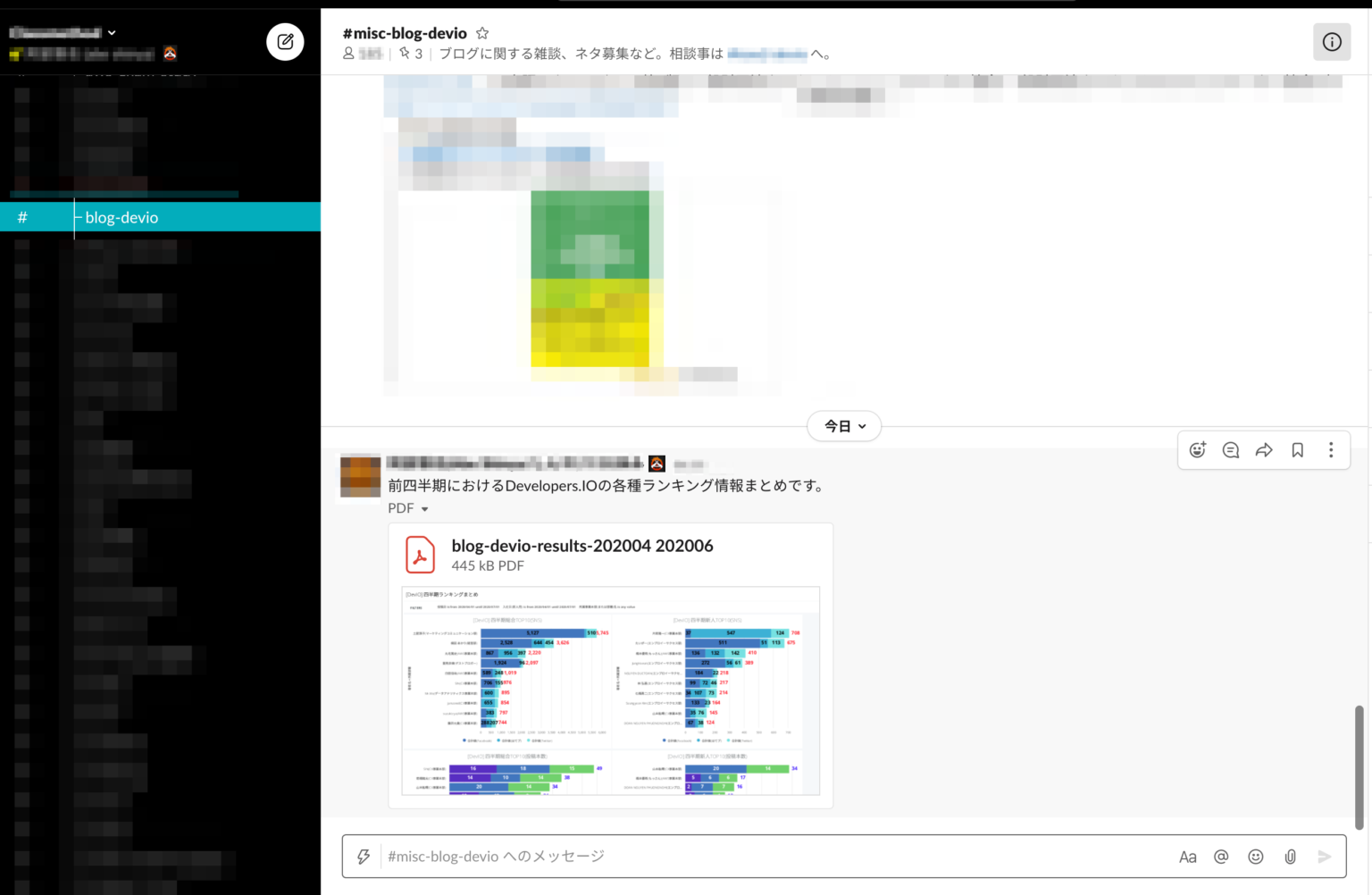Open the compose new message icon
Viewport: 1372px width, 895px height.
[x=285, y=41]
